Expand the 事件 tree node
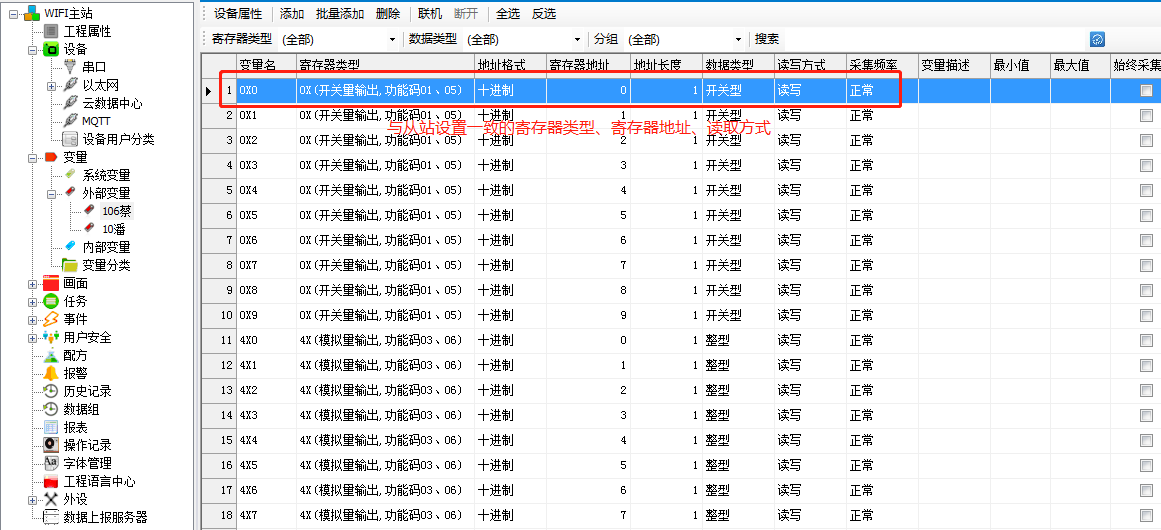 (33, 320)
